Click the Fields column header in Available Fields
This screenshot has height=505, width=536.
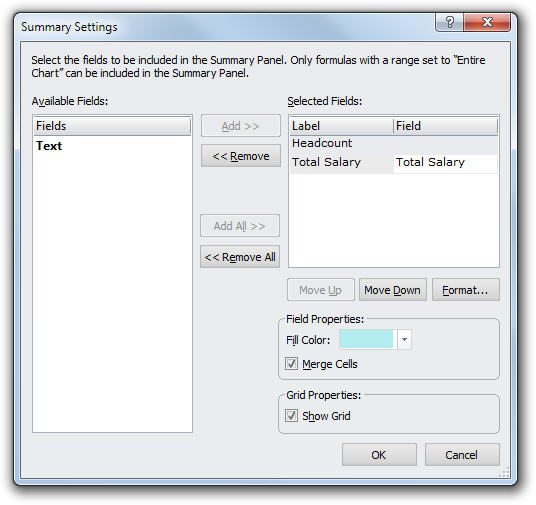[x=112, y=126]
